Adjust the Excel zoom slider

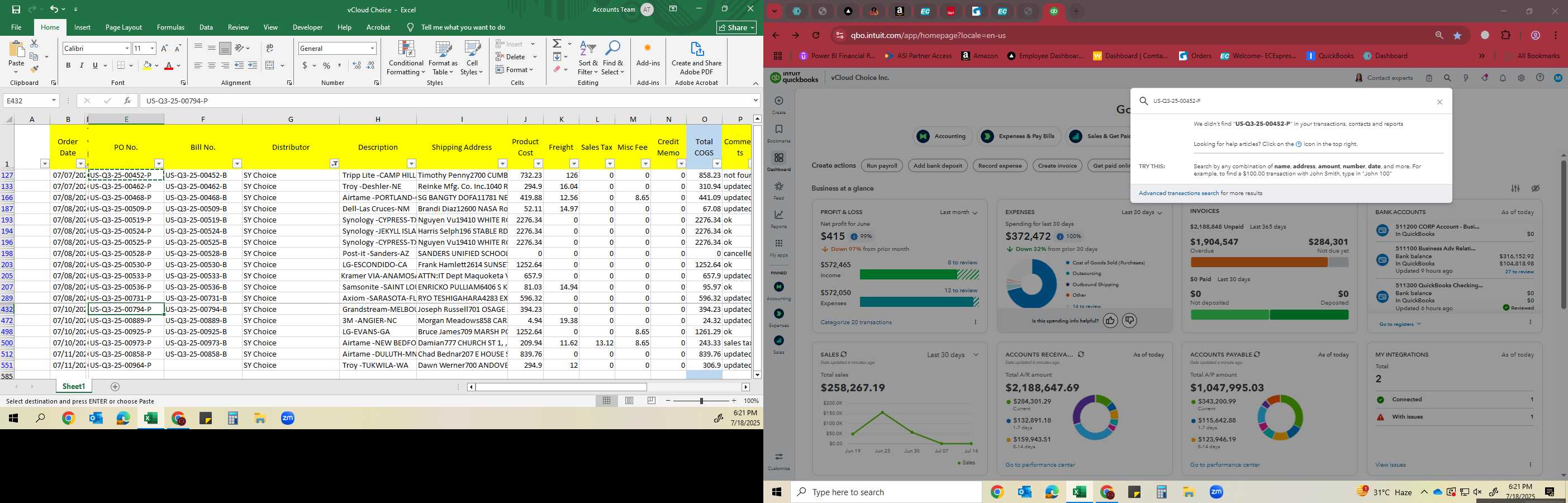(x=701, y=401)
